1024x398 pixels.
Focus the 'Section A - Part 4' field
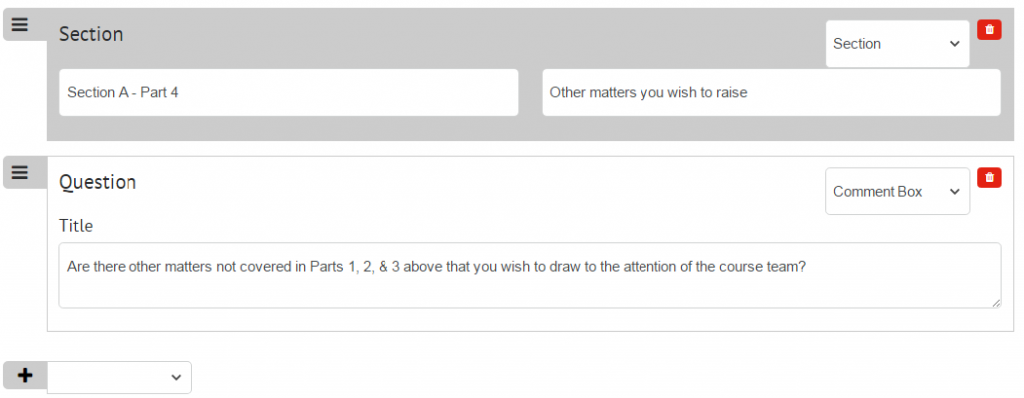point(289,92)
